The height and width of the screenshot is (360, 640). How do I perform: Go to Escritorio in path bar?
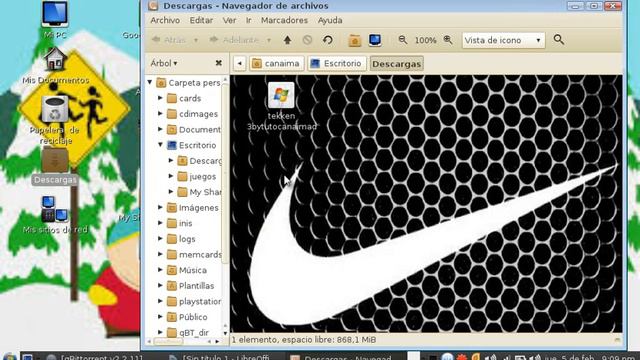[337, 63]
